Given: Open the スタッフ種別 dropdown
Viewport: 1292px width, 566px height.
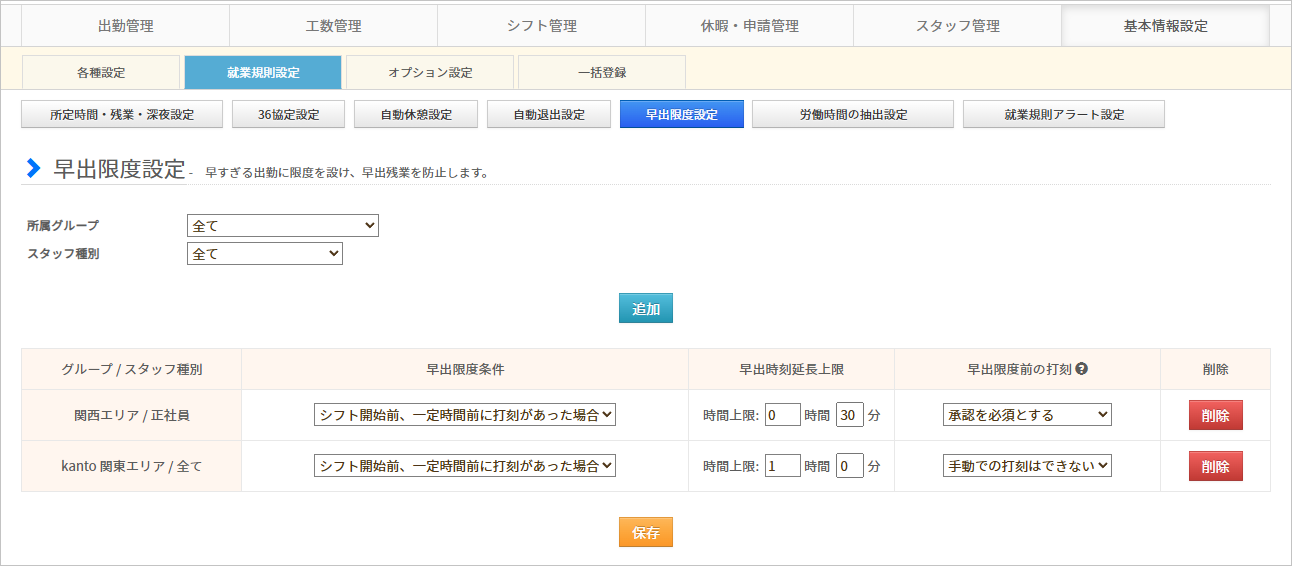Looking at the screenshot, I should click(264, 254).
